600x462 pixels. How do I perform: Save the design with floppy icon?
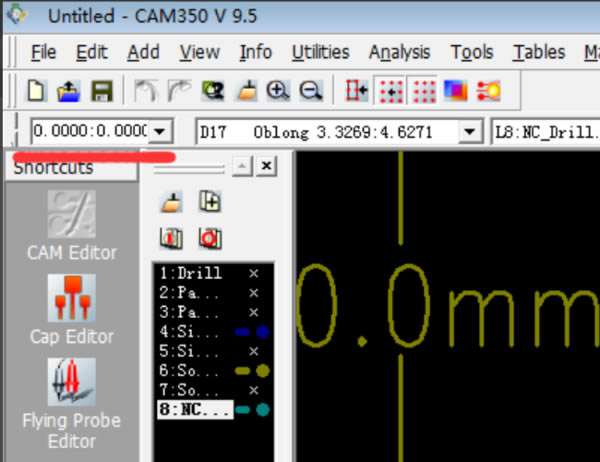pos(101,91)
